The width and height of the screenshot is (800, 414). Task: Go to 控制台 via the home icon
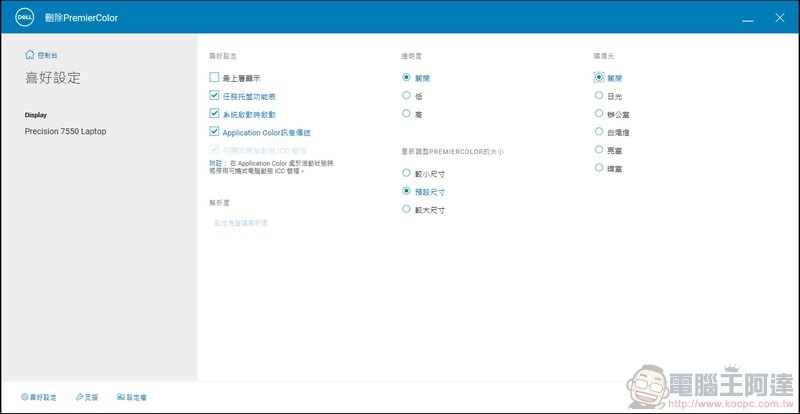point(41,55)
